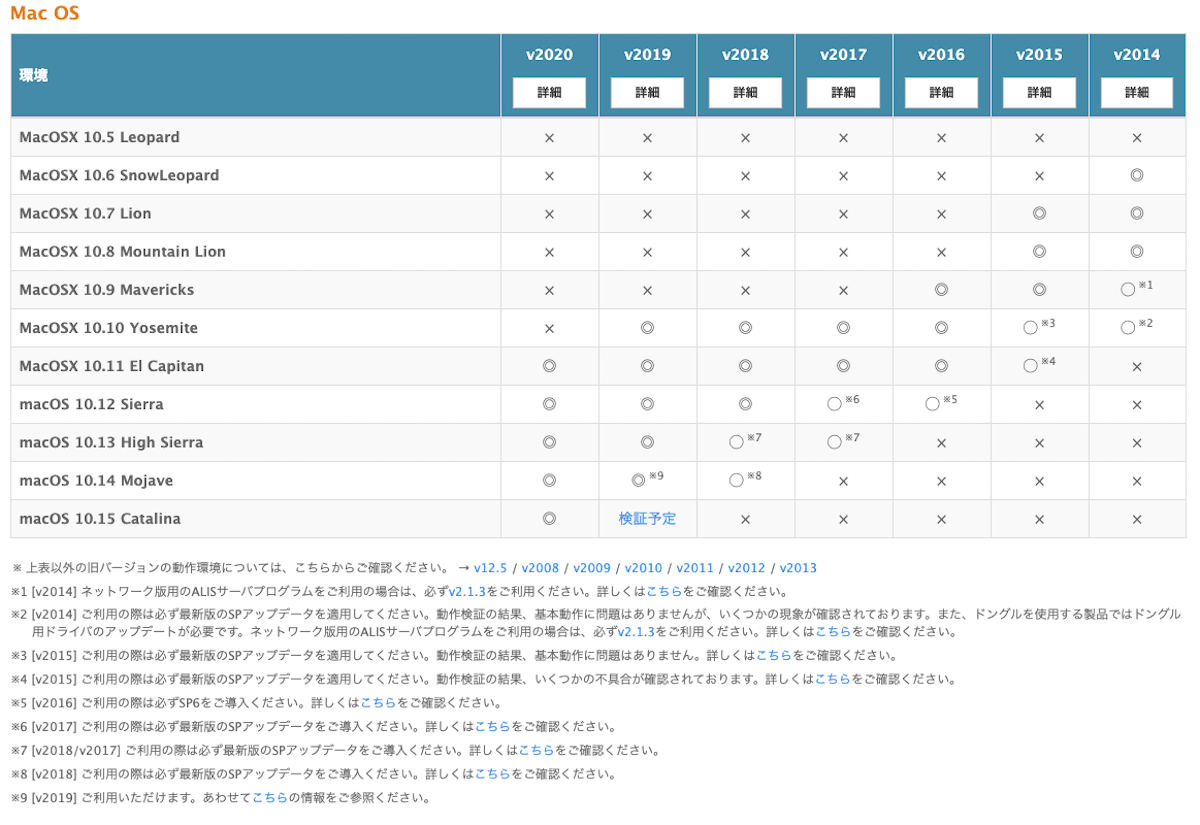The height and width of the screenshot is (825, 1200).
Task: Open the こちら link in footnote ※6
Action: click(x=493, y=727)
